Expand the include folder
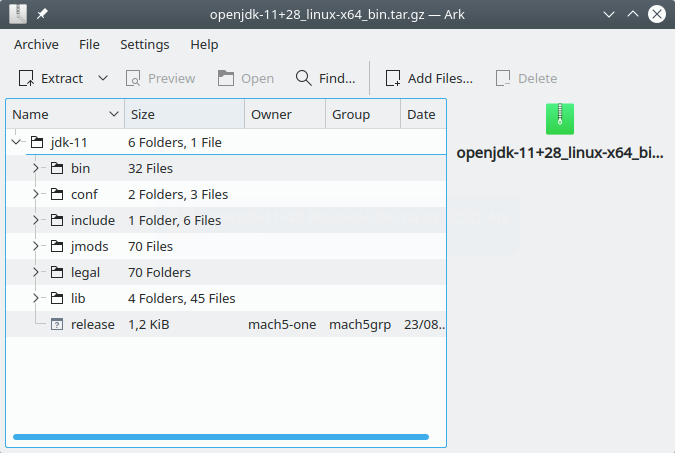 point(36,220)
